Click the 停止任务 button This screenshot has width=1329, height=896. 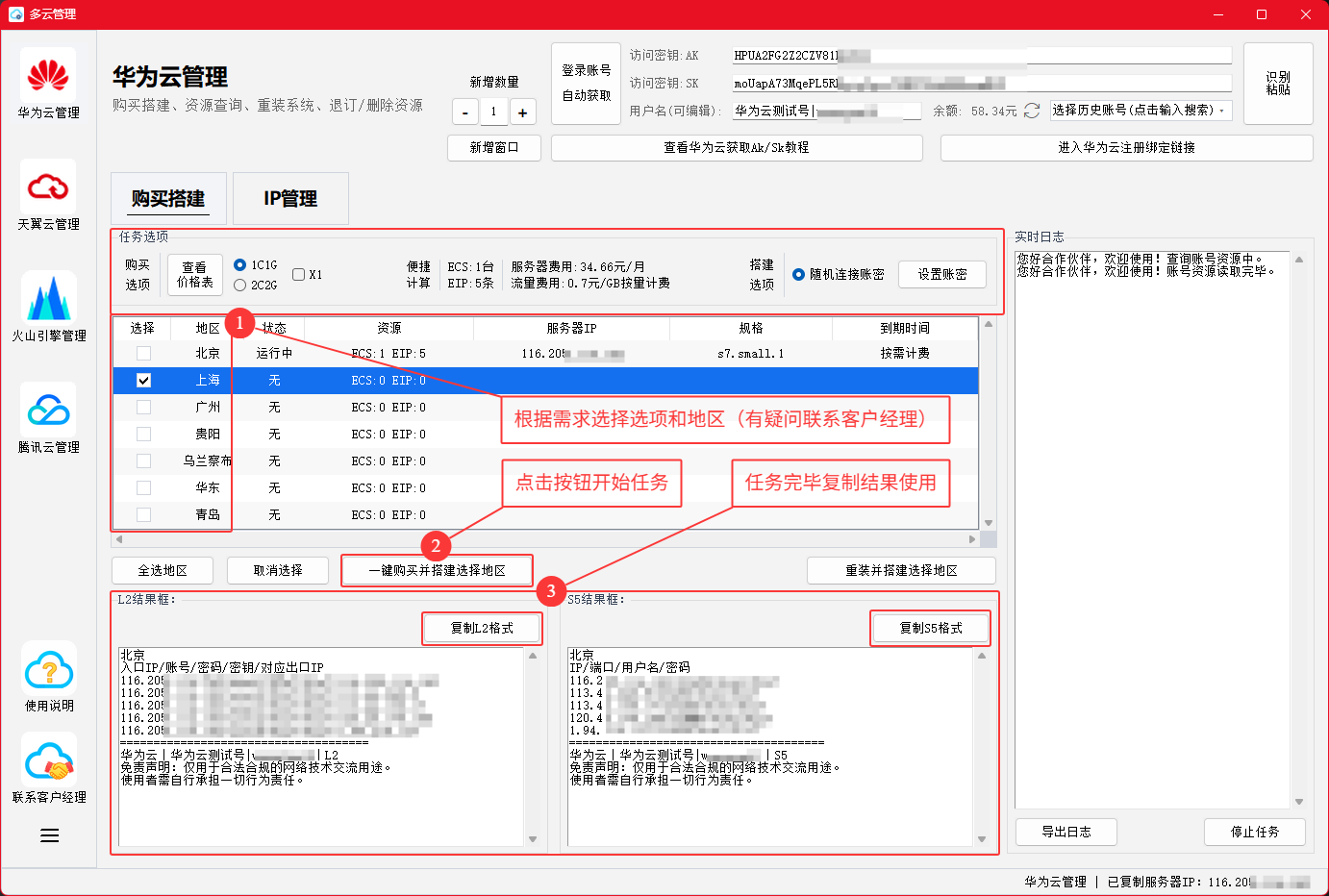[1255, 832]
